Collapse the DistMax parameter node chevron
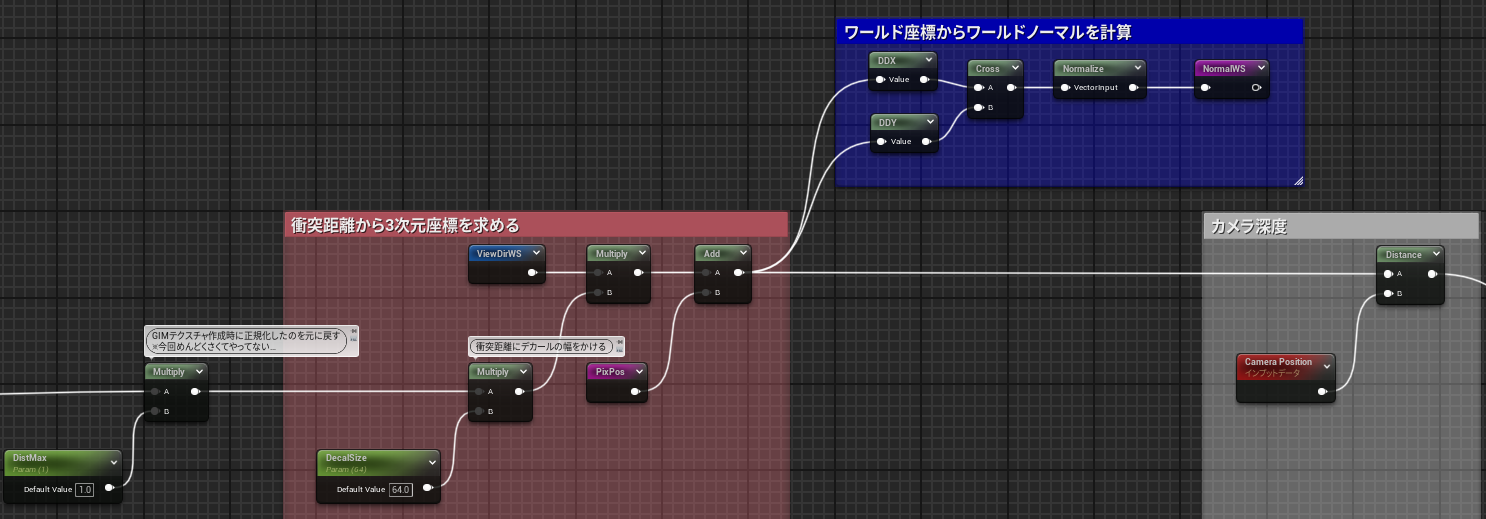1486x519 pixels. [x=112, y=462]
